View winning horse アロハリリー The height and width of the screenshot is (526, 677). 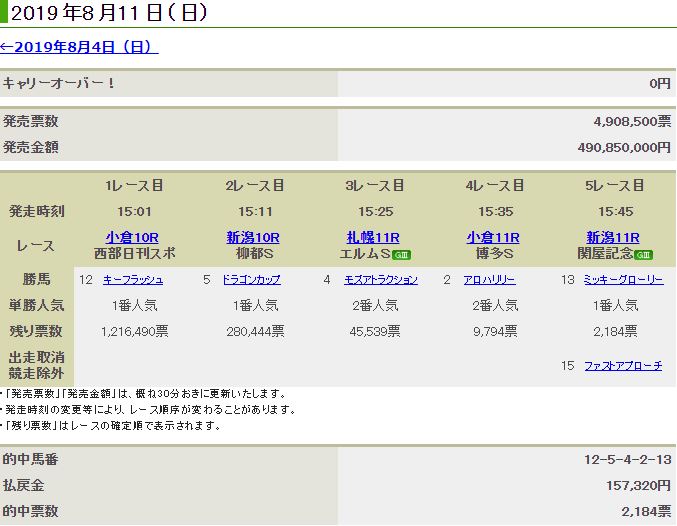point(490,280)
